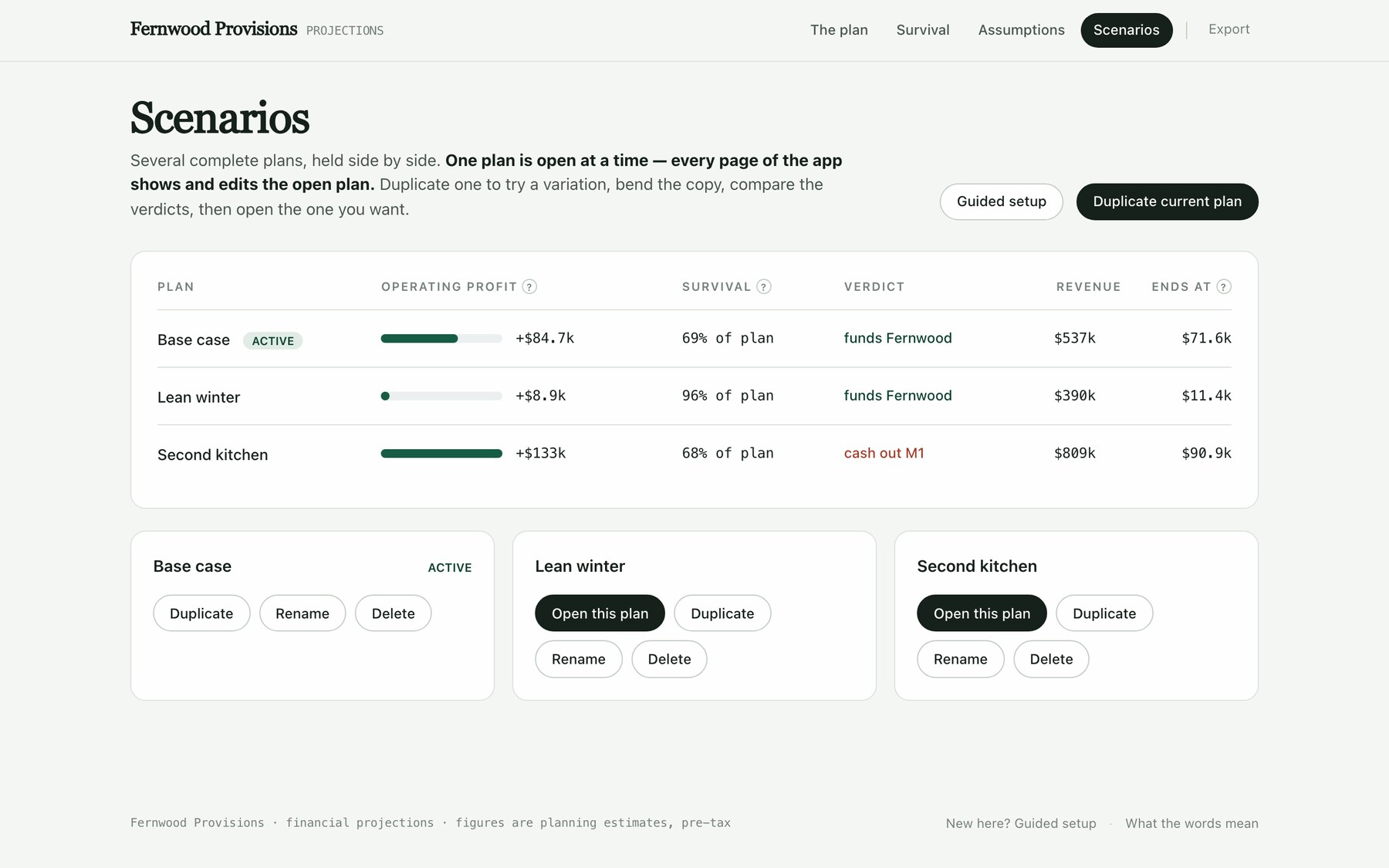Screen dimensions: 1389x868
Task: Click the Base case row name
Action: click(194, 340)
